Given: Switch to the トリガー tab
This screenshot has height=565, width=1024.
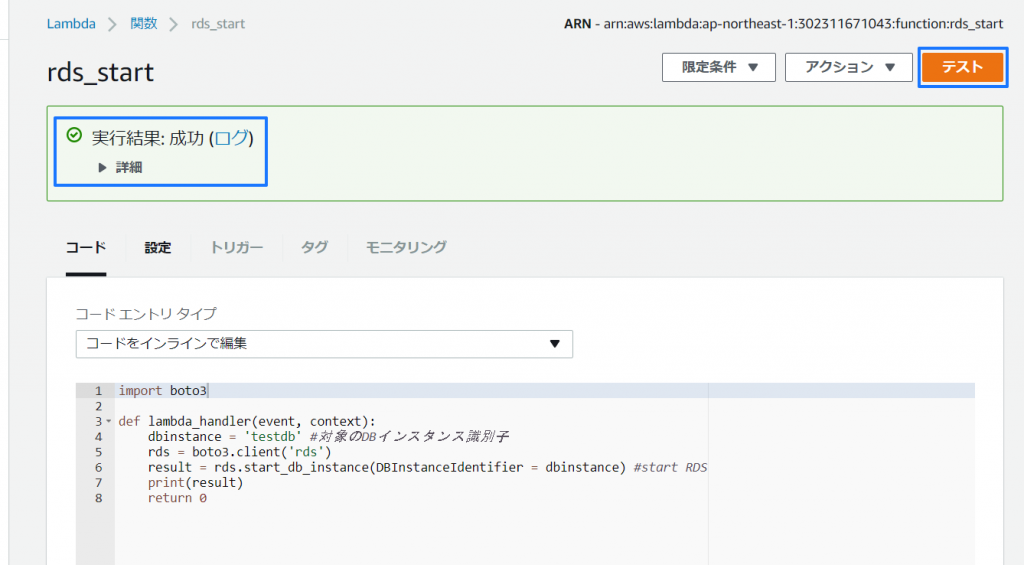Looking at the screenshot, I should point(236,248).
